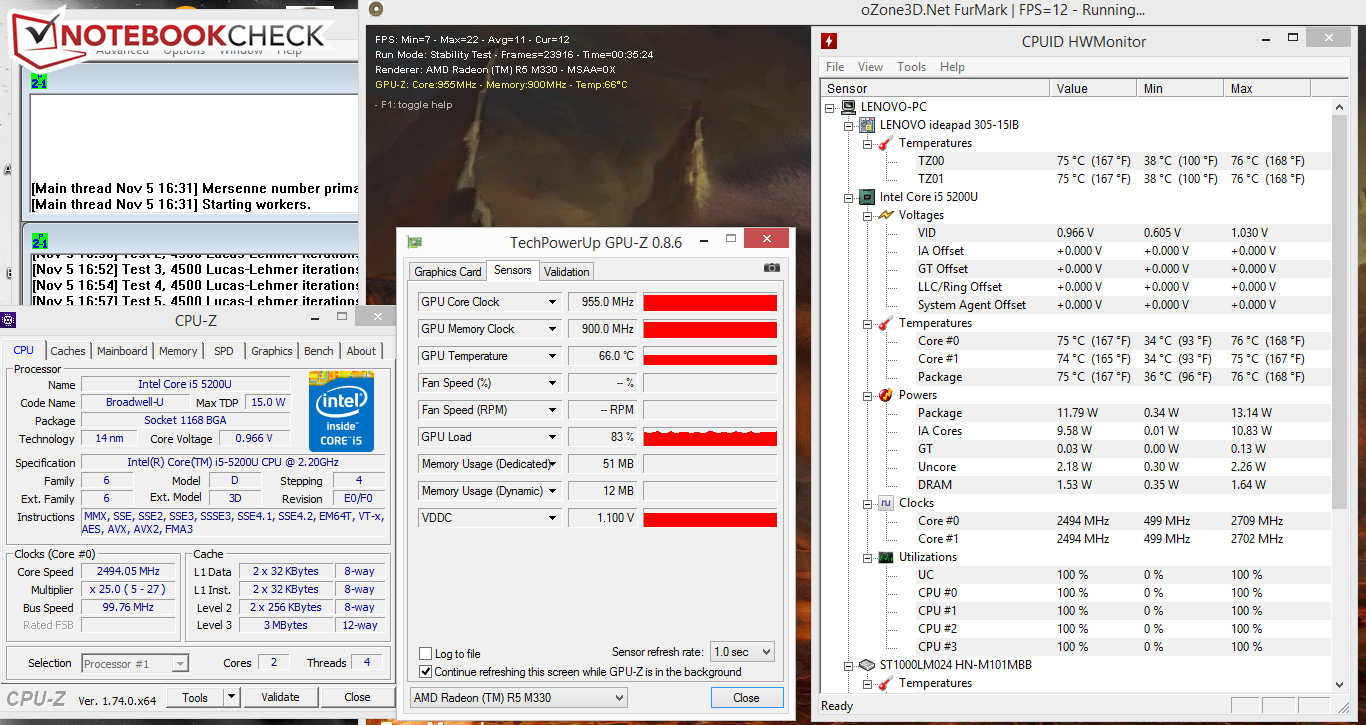Open the AMD Radeon R5 M330 GPU selector
The width and height of the screenshot is (1366, 725).
coord(519,698)
